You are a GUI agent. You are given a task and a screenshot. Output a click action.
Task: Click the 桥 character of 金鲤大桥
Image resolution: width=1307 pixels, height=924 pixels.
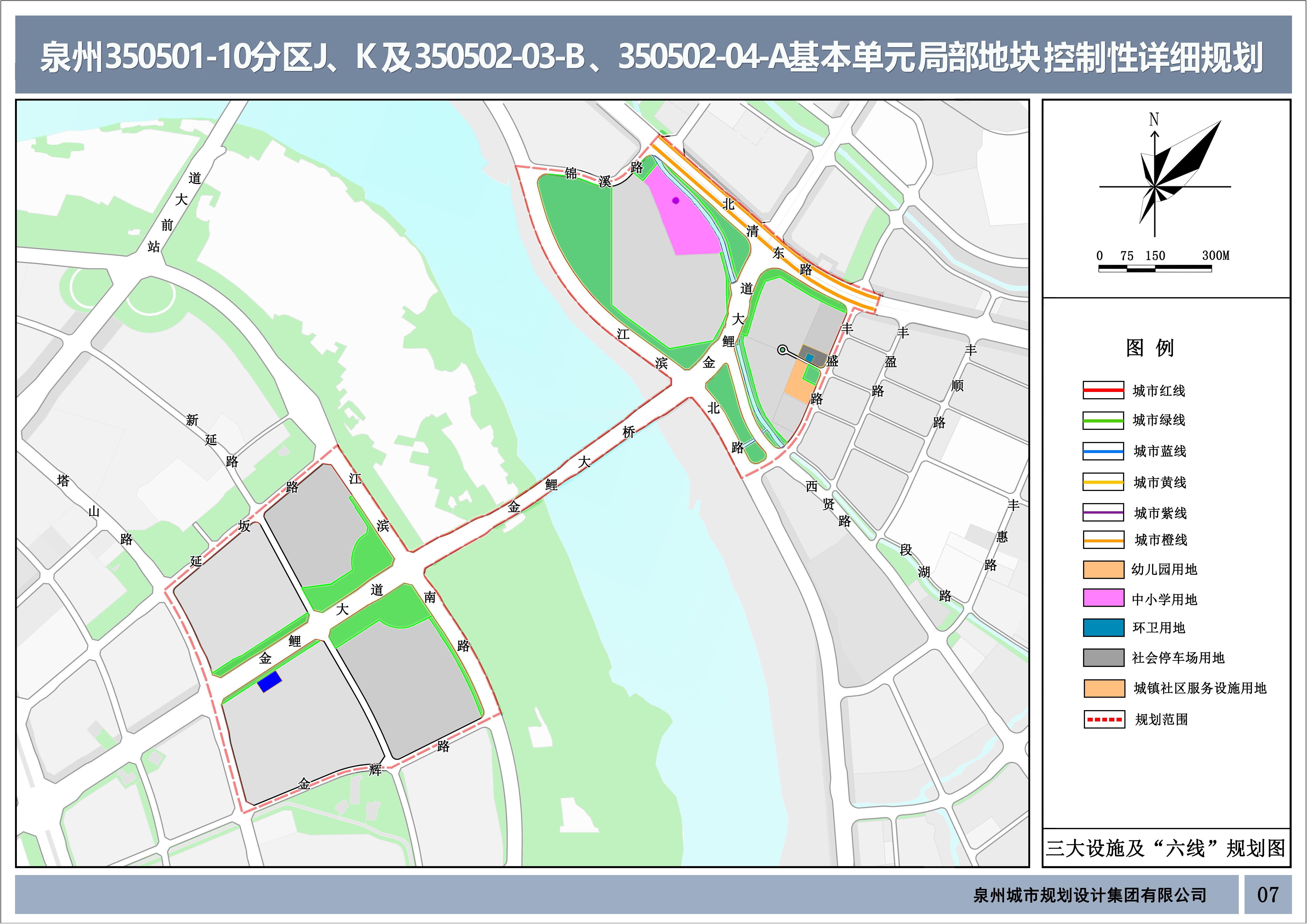(x=628, y=432)
